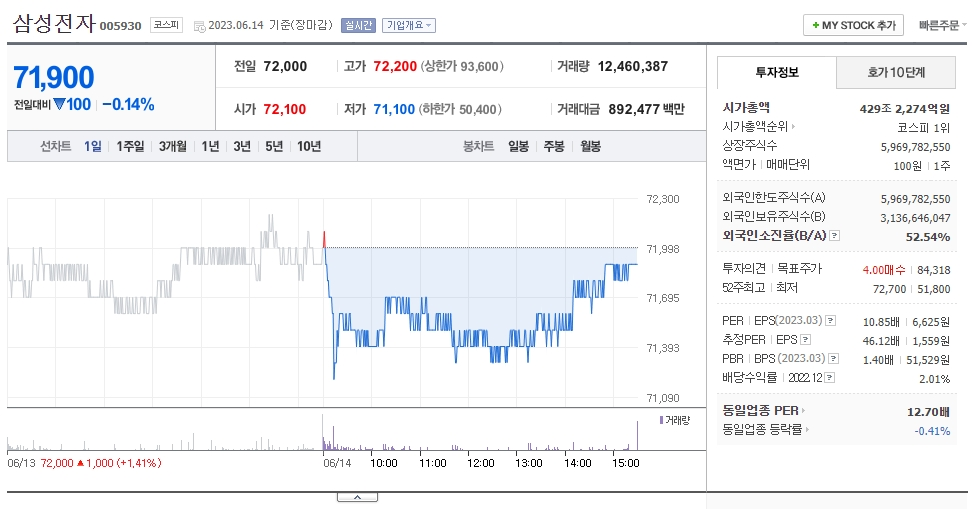Select 10년 line chart period
Screen dimensions: 975x509
click(x=309, y=147)
